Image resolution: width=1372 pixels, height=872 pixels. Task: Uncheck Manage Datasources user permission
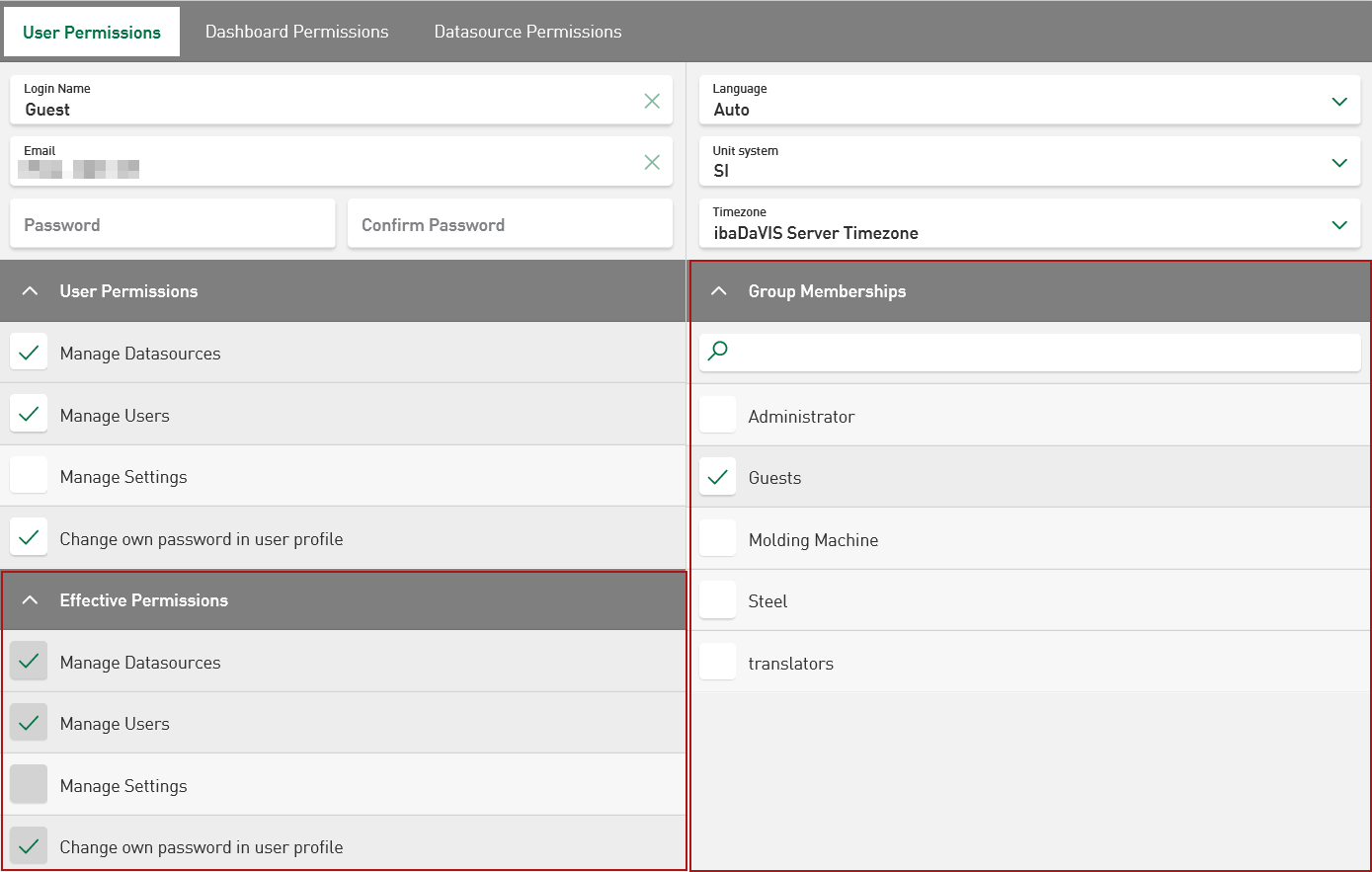click(29, 354)
